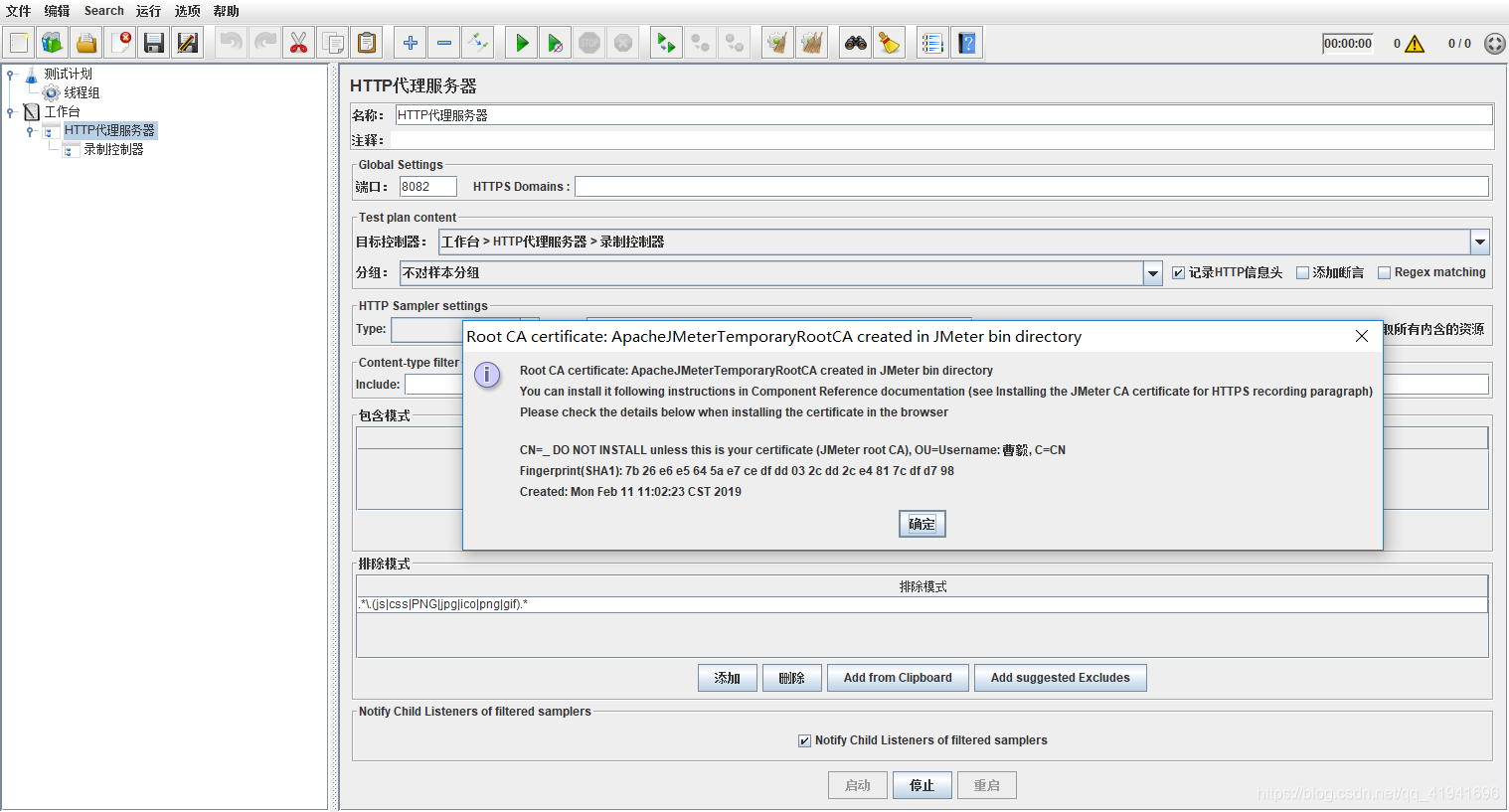This screenshot has height=812, width=1509.
Task: Select 线程组 in the tree
Action: point(82,92)
